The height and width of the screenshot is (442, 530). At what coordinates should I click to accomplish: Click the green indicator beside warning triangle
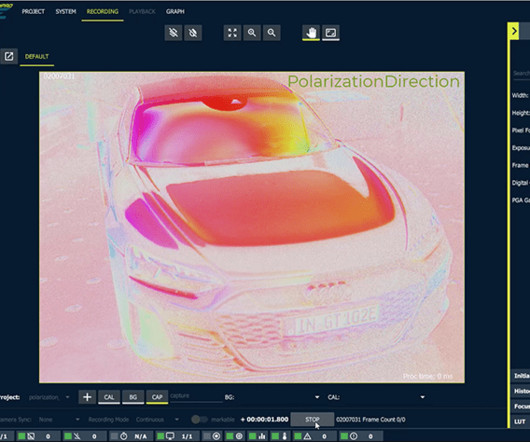point(298,436)
